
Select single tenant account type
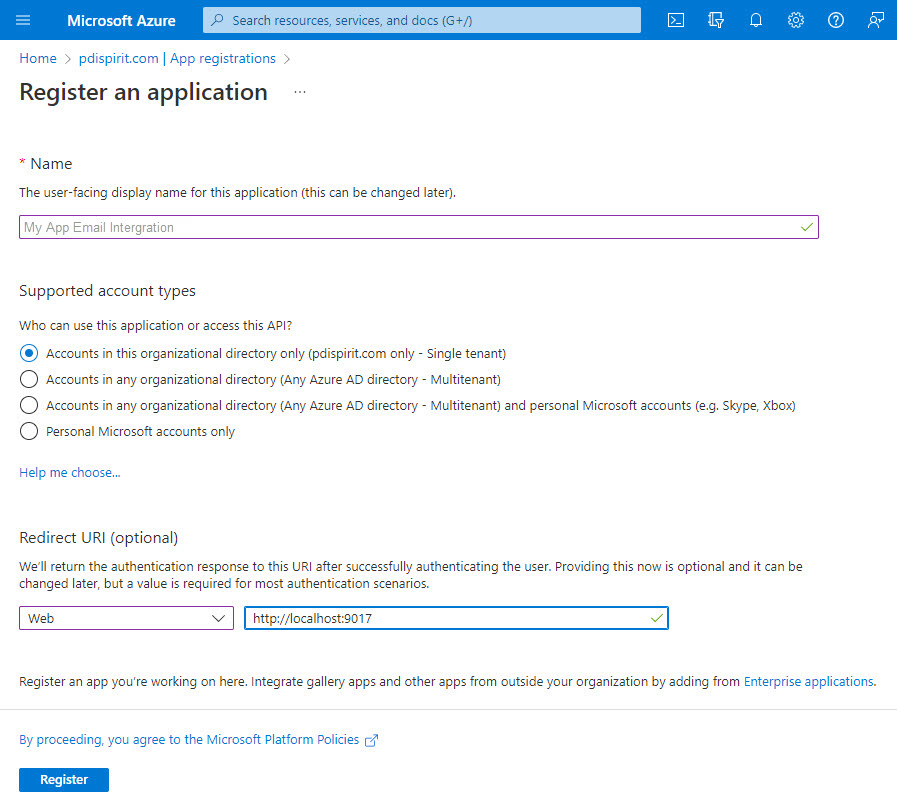(x=29, y=353)
